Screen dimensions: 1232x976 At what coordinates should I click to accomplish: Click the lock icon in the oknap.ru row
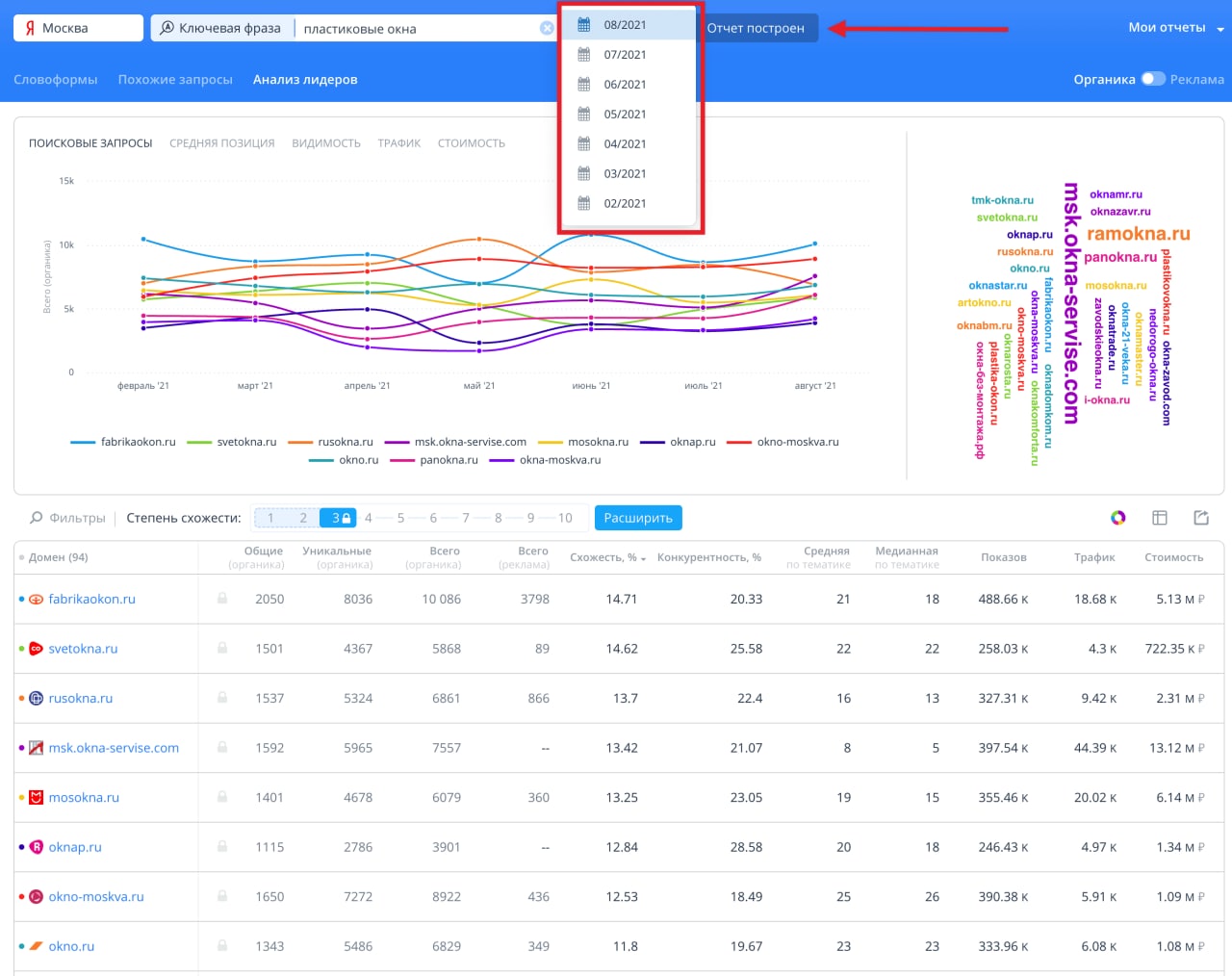pyautogui.click(x=222, y=847)
